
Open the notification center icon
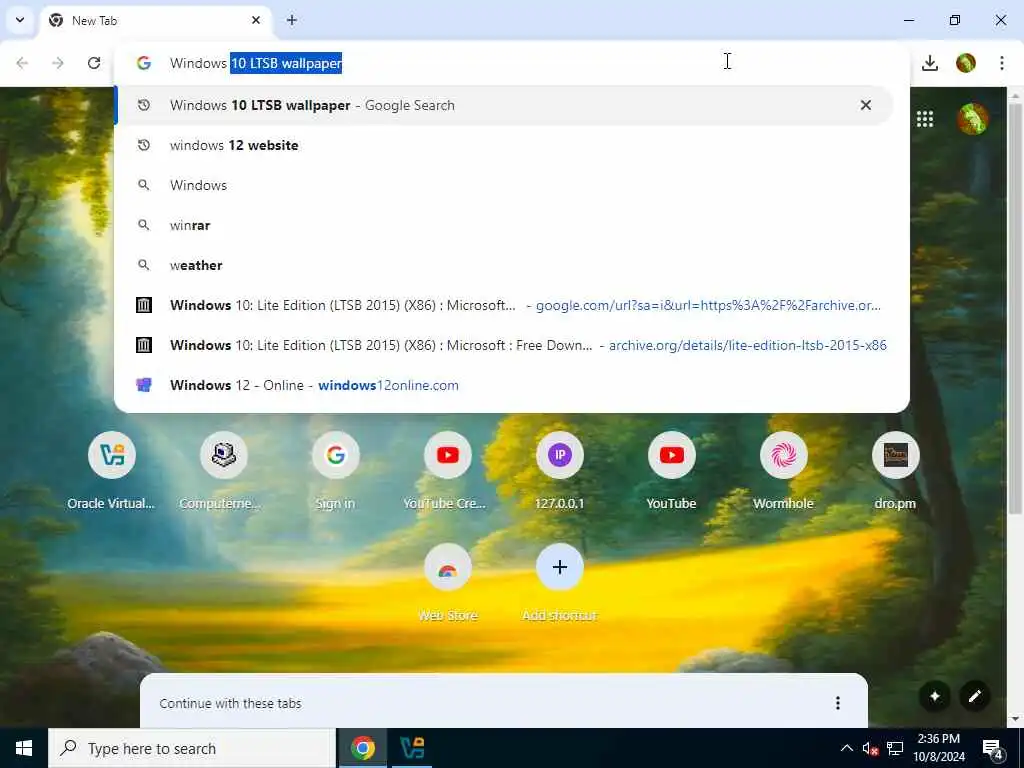point(993,748)
